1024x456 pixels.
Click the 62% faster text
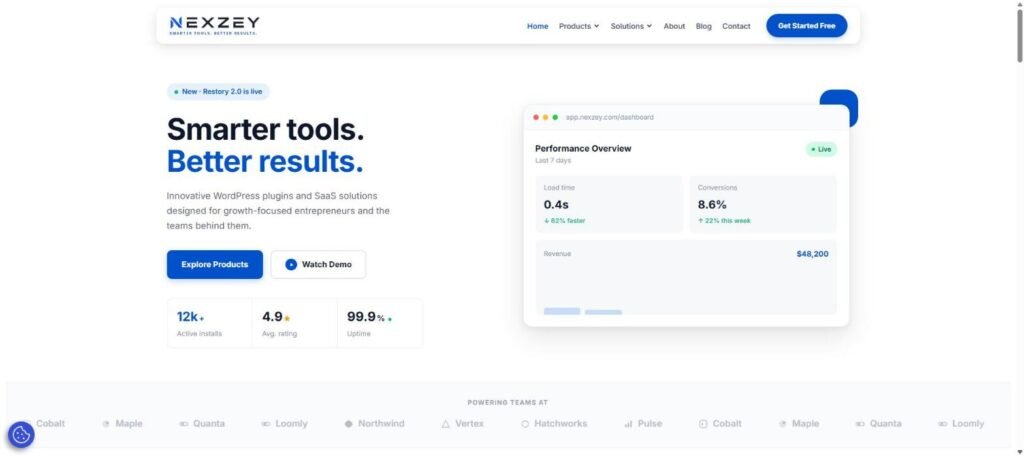click(564, 221)
